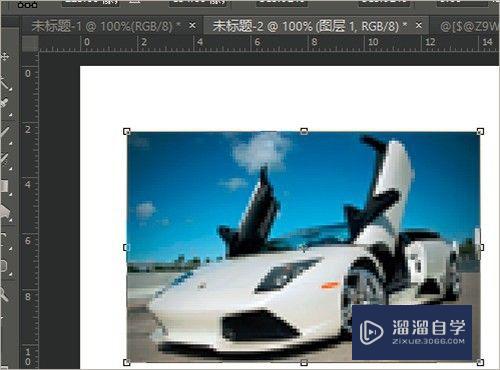This screenshot has width=500, height=370.
Task: Click the middle-left transform handle
Action: click(127, 247)
